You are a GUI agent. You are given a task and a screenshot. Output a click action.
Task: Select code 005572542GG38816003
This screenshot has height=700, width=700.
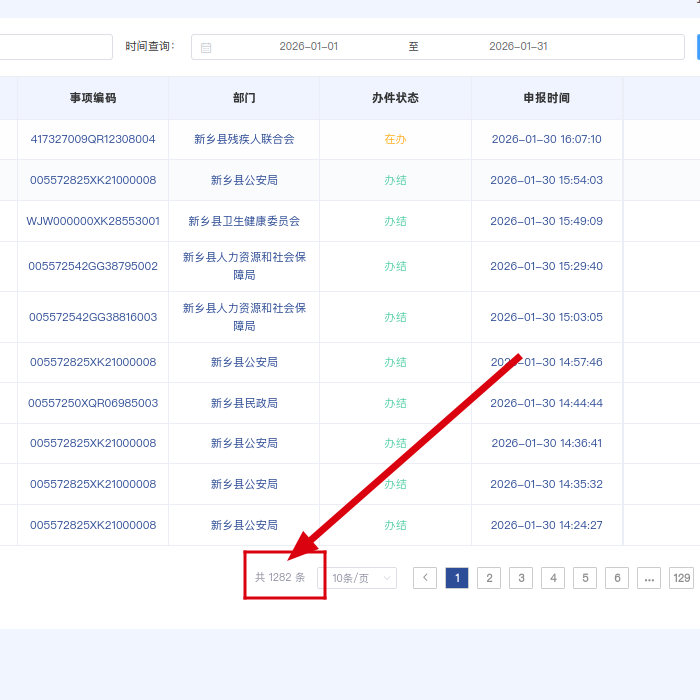[x=93, y=317]
